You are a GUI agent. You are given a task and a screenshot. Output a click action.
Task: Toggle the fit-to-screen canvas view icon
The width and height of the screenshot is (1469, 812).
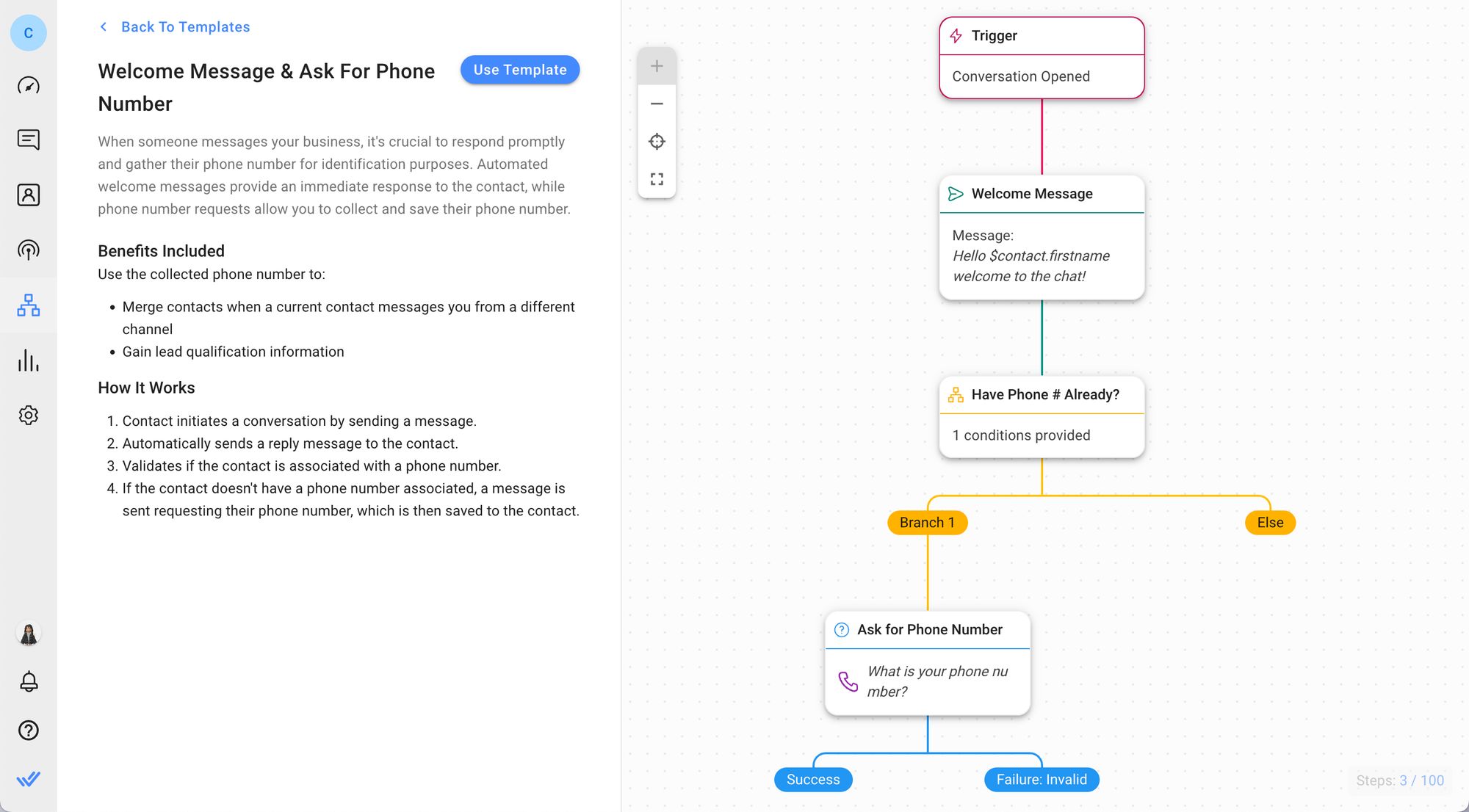click(657, 179)
